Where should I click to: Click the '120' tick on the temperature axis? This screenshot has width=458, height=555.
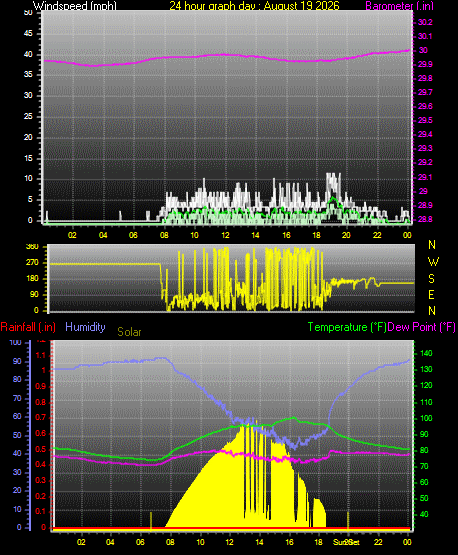[426, 385]
